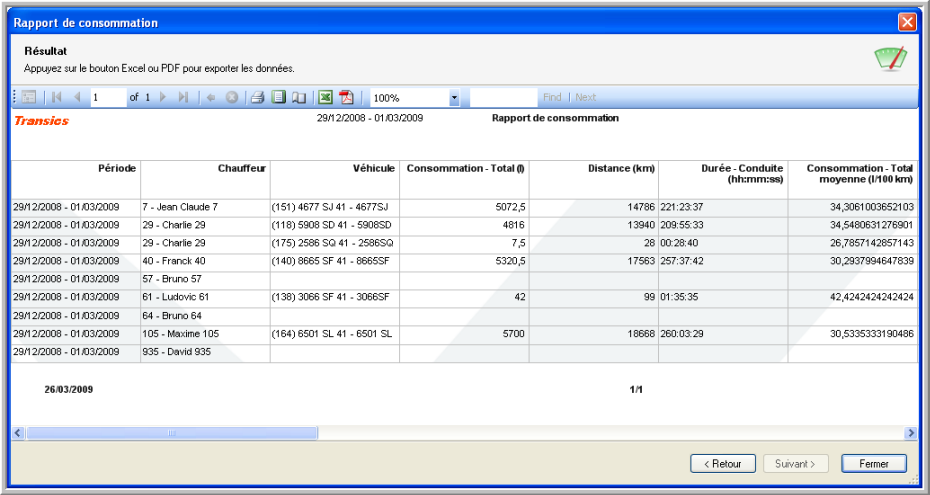Click the Fermer button
Viewport: 930px width, 495px height.
(x=873, y=464)
